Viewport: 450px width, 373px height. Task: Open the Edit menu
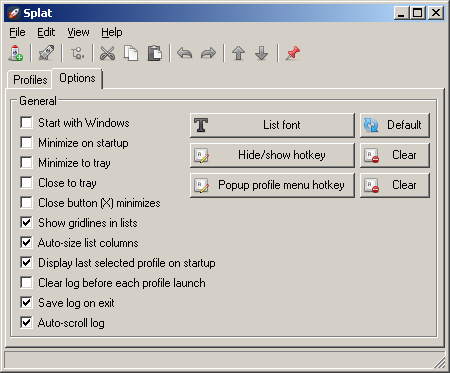tap(46, 32)
